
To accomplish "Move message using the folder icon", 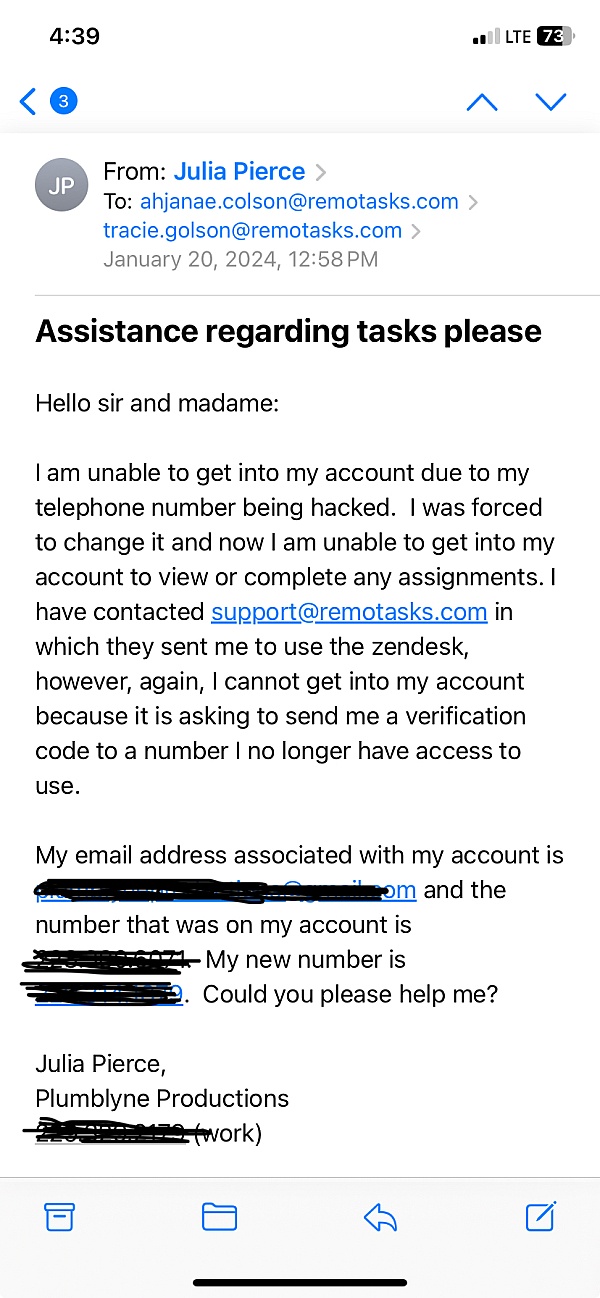I will click(219, 1216).
